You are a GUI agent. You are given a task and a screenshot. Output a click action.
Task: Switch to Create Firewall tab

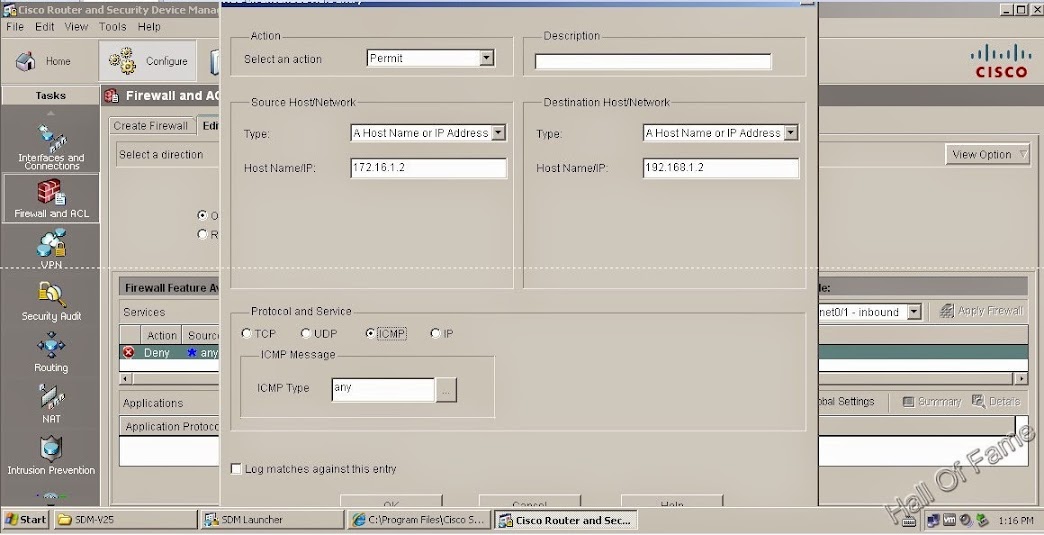coord(151,126)
